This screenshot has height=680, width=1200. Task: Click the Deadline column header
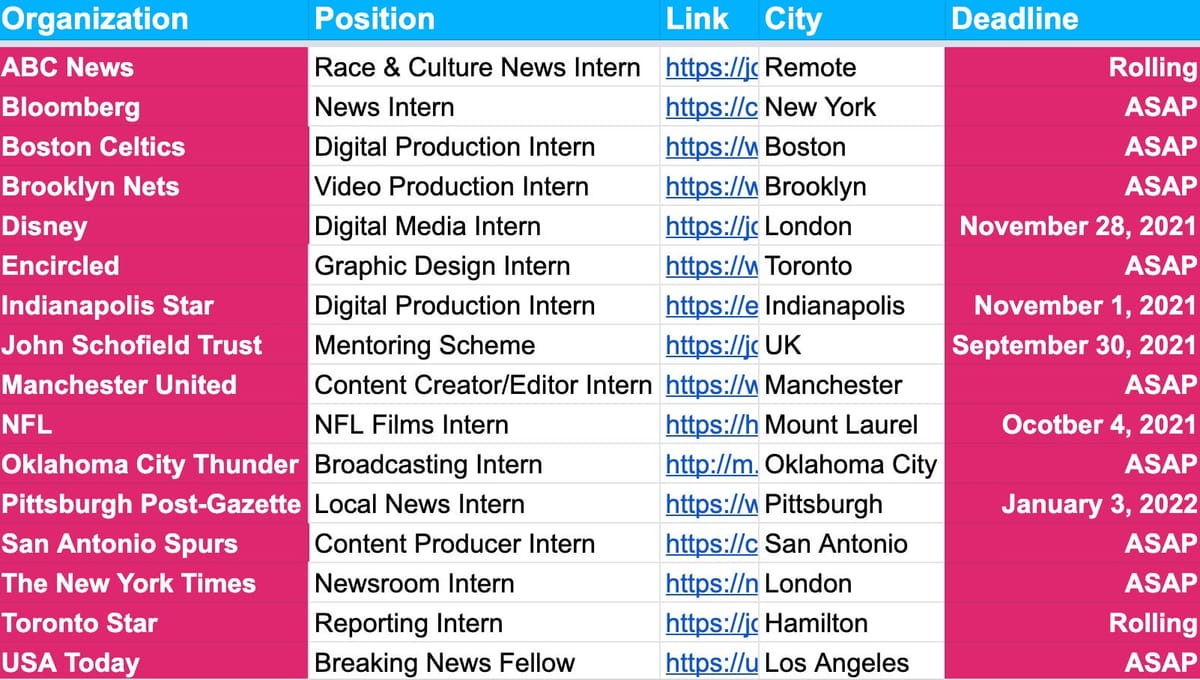click(x=1014, y=19)
